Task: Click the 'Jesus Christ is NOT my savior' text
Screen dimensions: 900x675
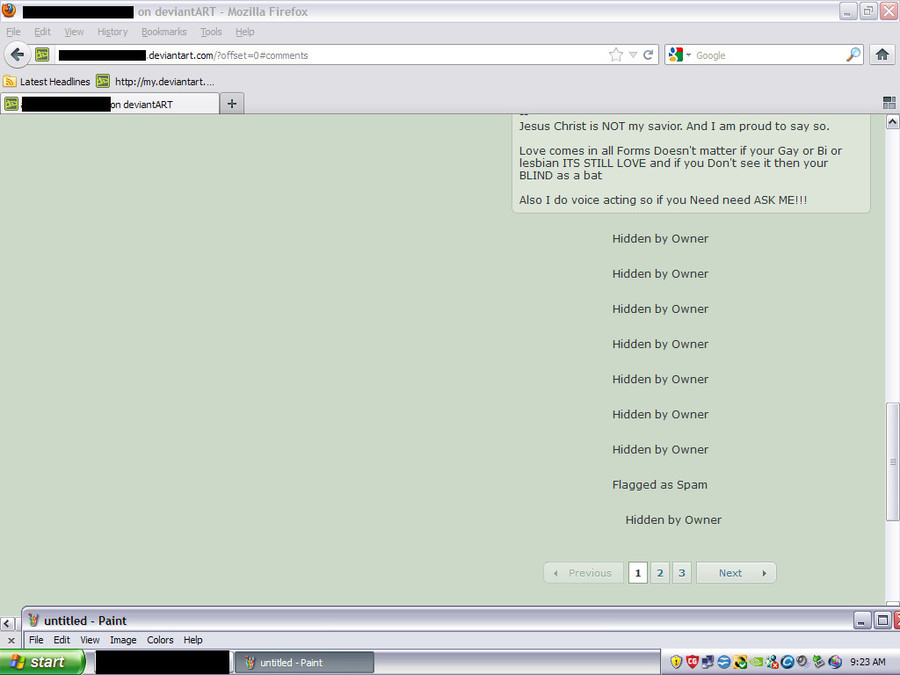Action: click(x=674, y=126)
